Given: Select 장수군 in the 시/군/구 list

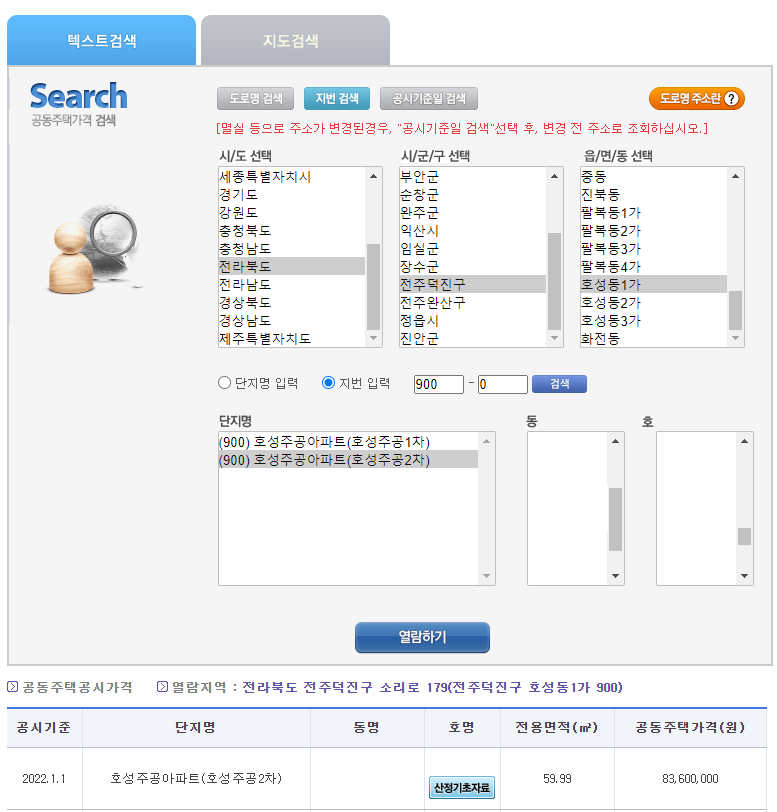Looking at the screenshot, I should click(472, 266).
